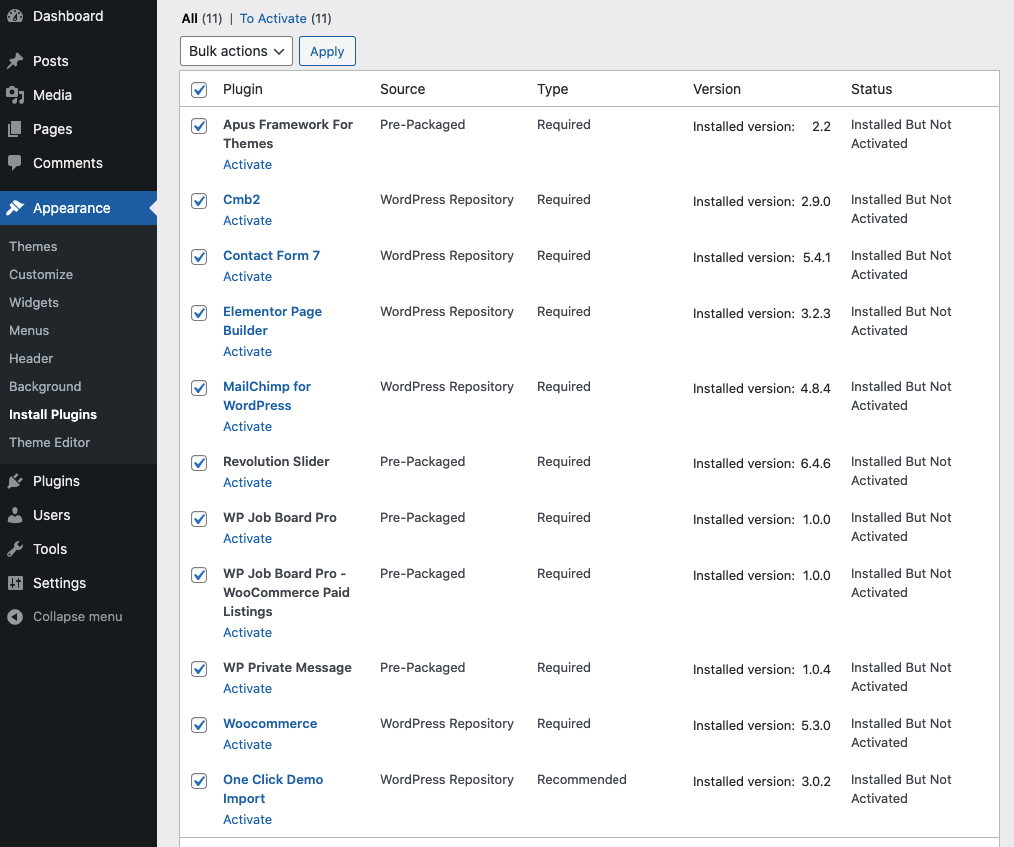This screenshot has height=847, width=1014.
Task: Click the Tools wrench icon
Action: coord(15,549)
